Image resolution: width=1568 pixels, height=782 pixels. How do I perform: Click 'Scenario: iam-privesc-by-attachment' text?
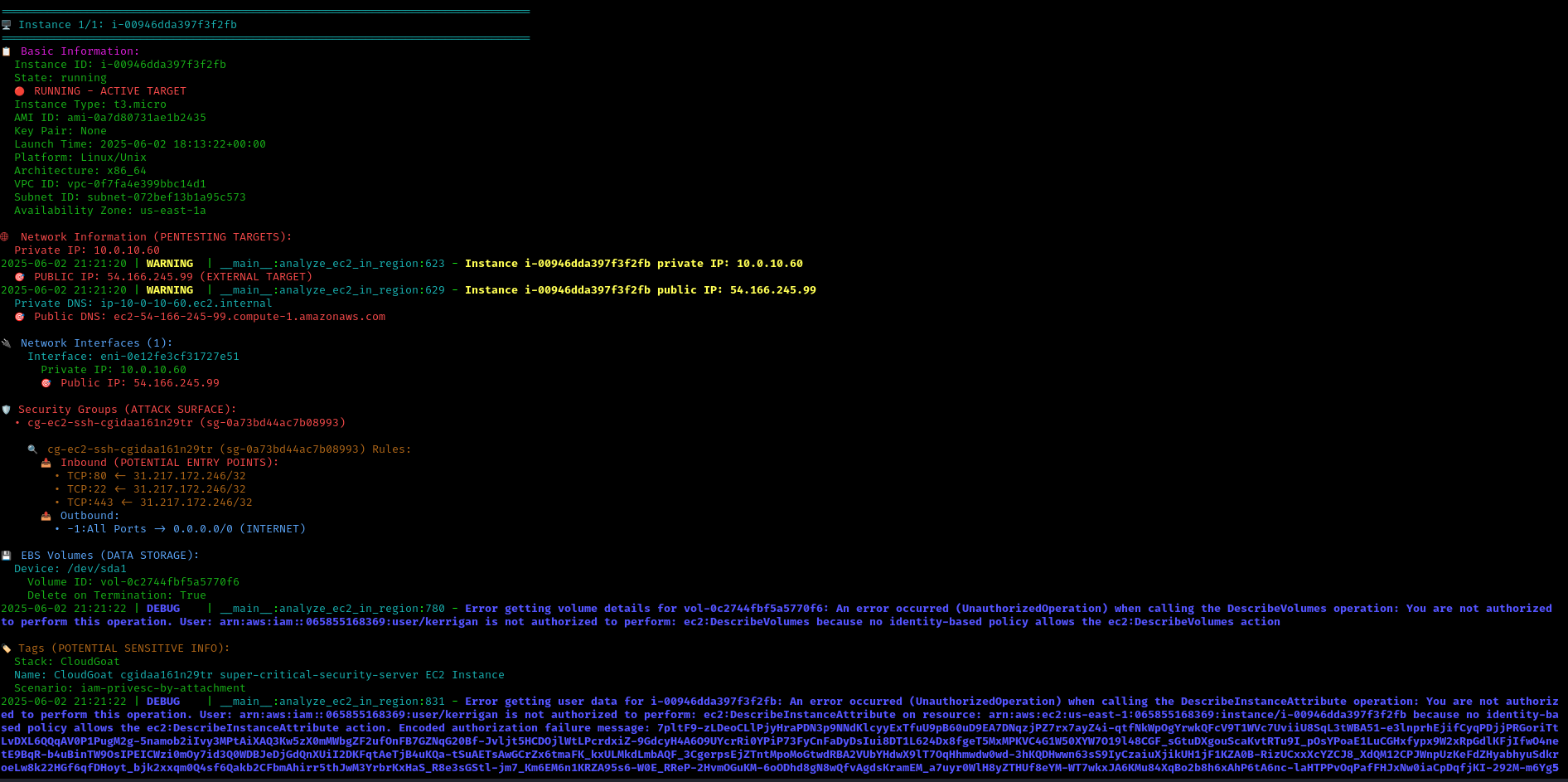click(130, 688)
